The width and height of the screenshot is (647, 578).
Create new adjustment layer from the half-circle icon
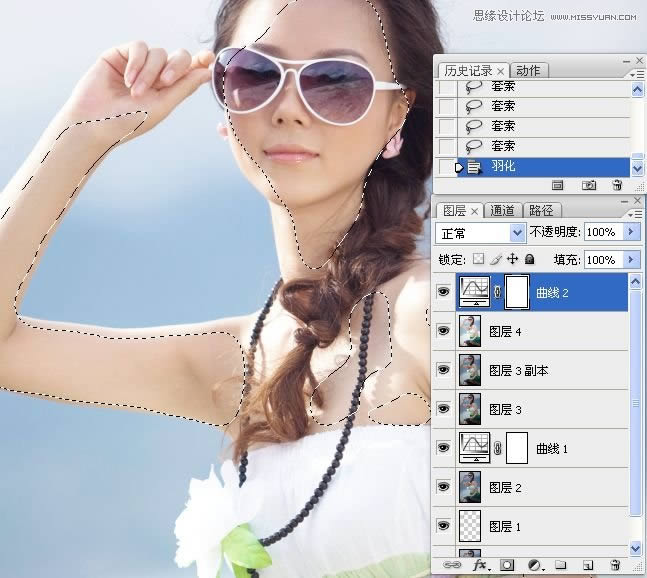[x=533, y=567]
